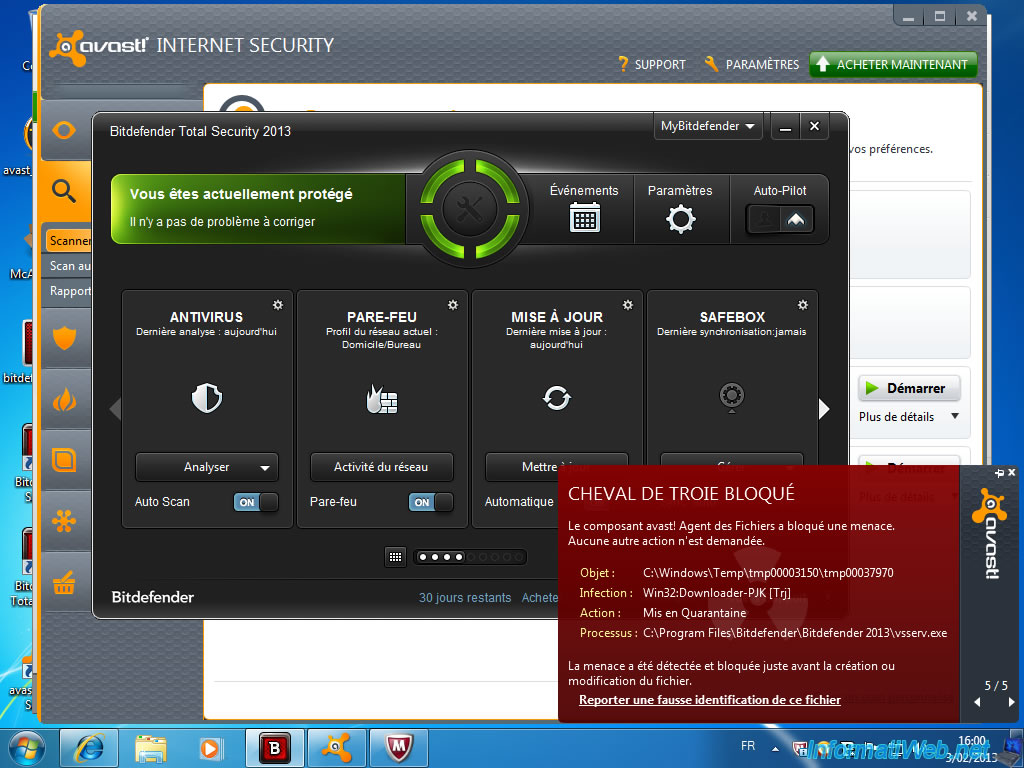Viewport: 1024px width, 768px height.
Task: Open Windows Media Player from taskbar
Action: pos(210,748)
